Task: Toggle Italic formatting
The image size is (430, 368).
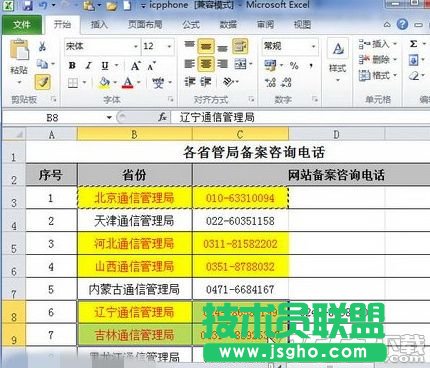Action: [88, 65]
